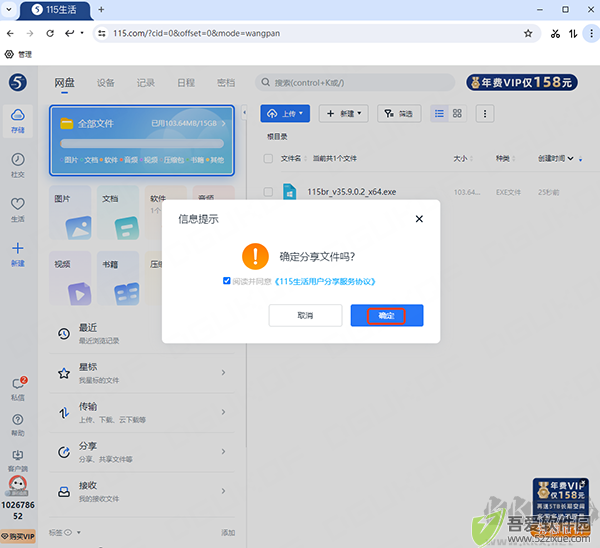Screen dimensions: 600x548
Task: Open the 星标 starred files entry
Action: (x=142, y=373)
